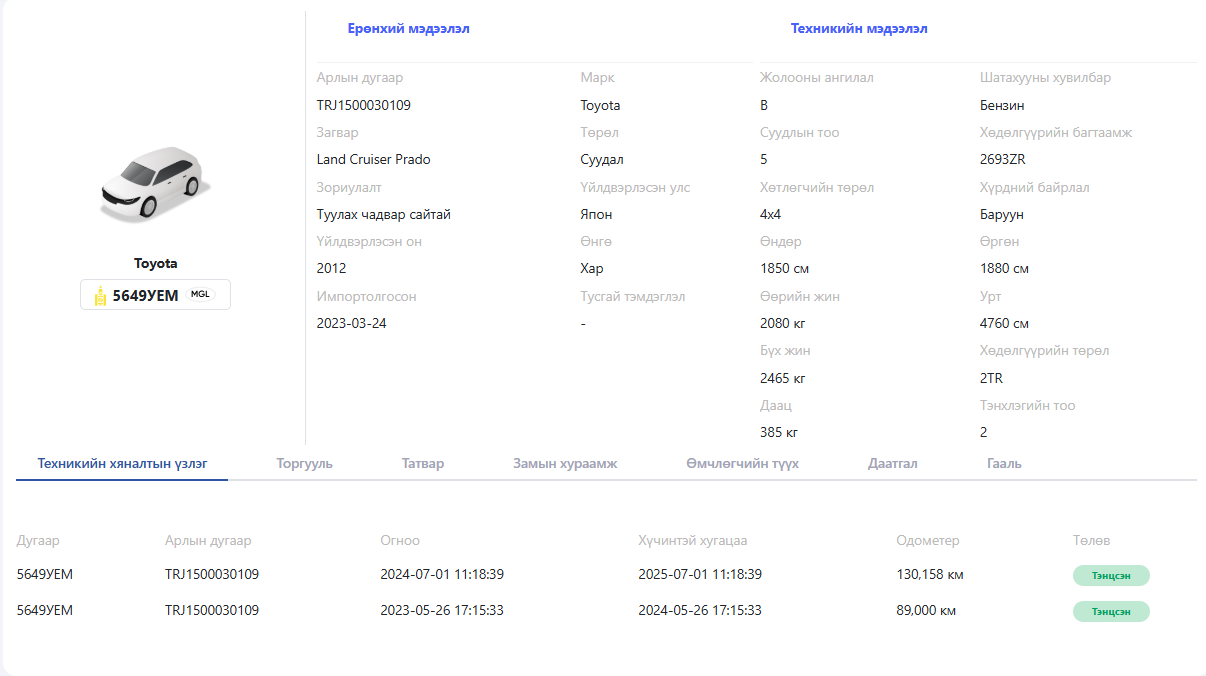
Task: Select the Өмчлөгчийн түүх tab
Action: (x=742, y=464)
